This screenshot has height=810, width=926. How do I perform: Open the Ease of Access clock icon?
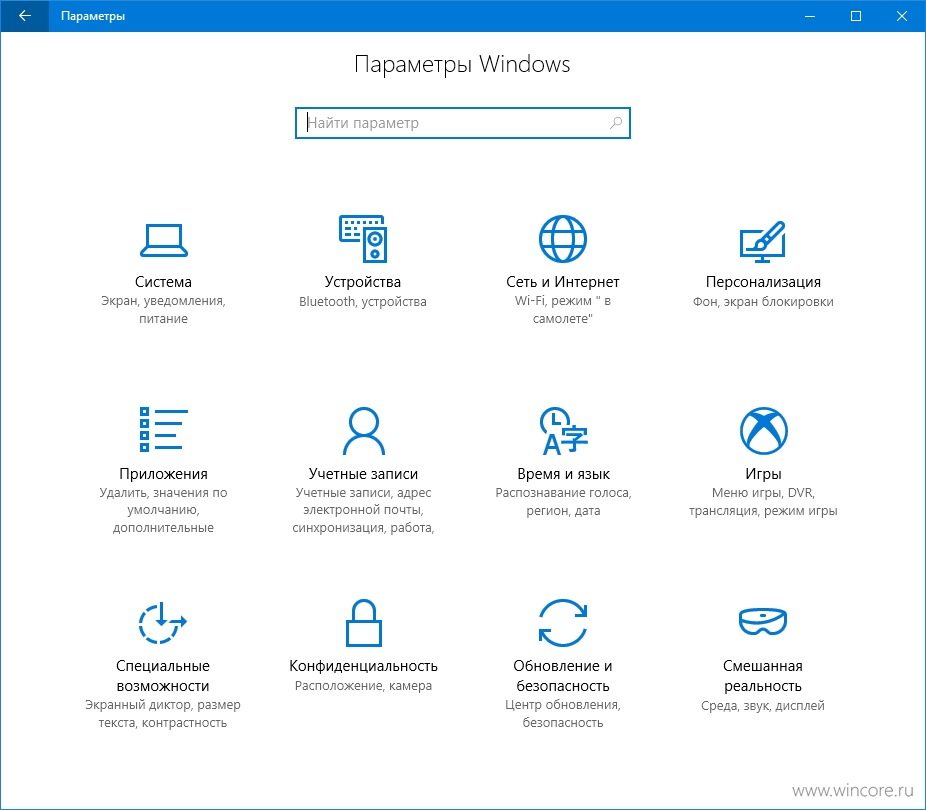pyautogui.click(x=162, y=623)
